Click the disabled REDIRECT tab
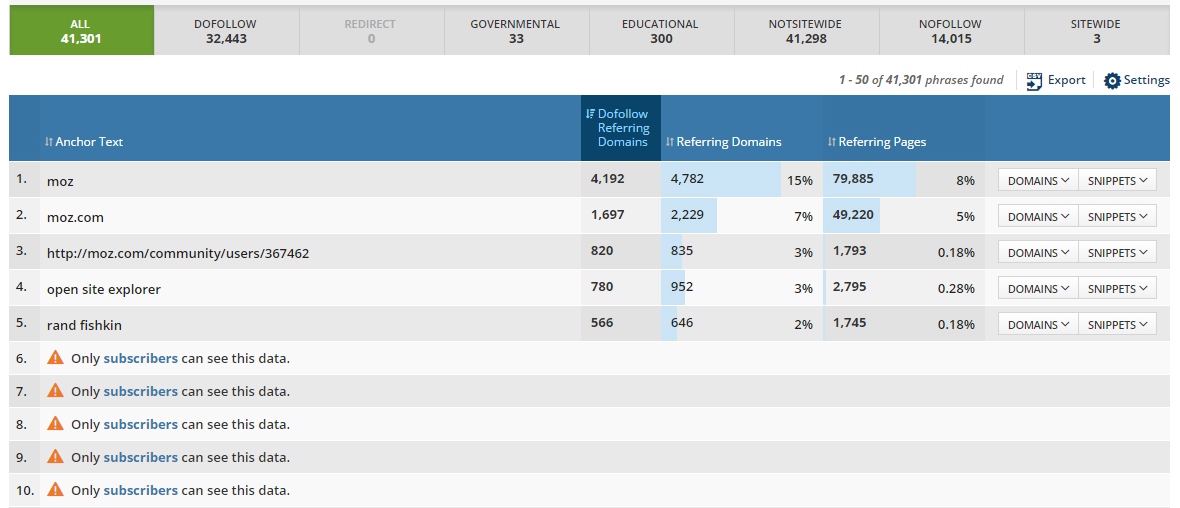1180x508 pixels. point(371,30)
